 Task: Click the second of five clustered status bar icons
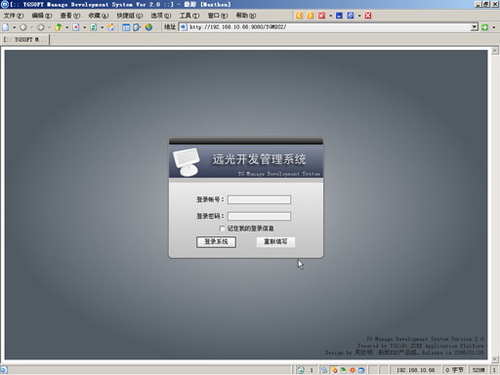[x=334, y=370]
